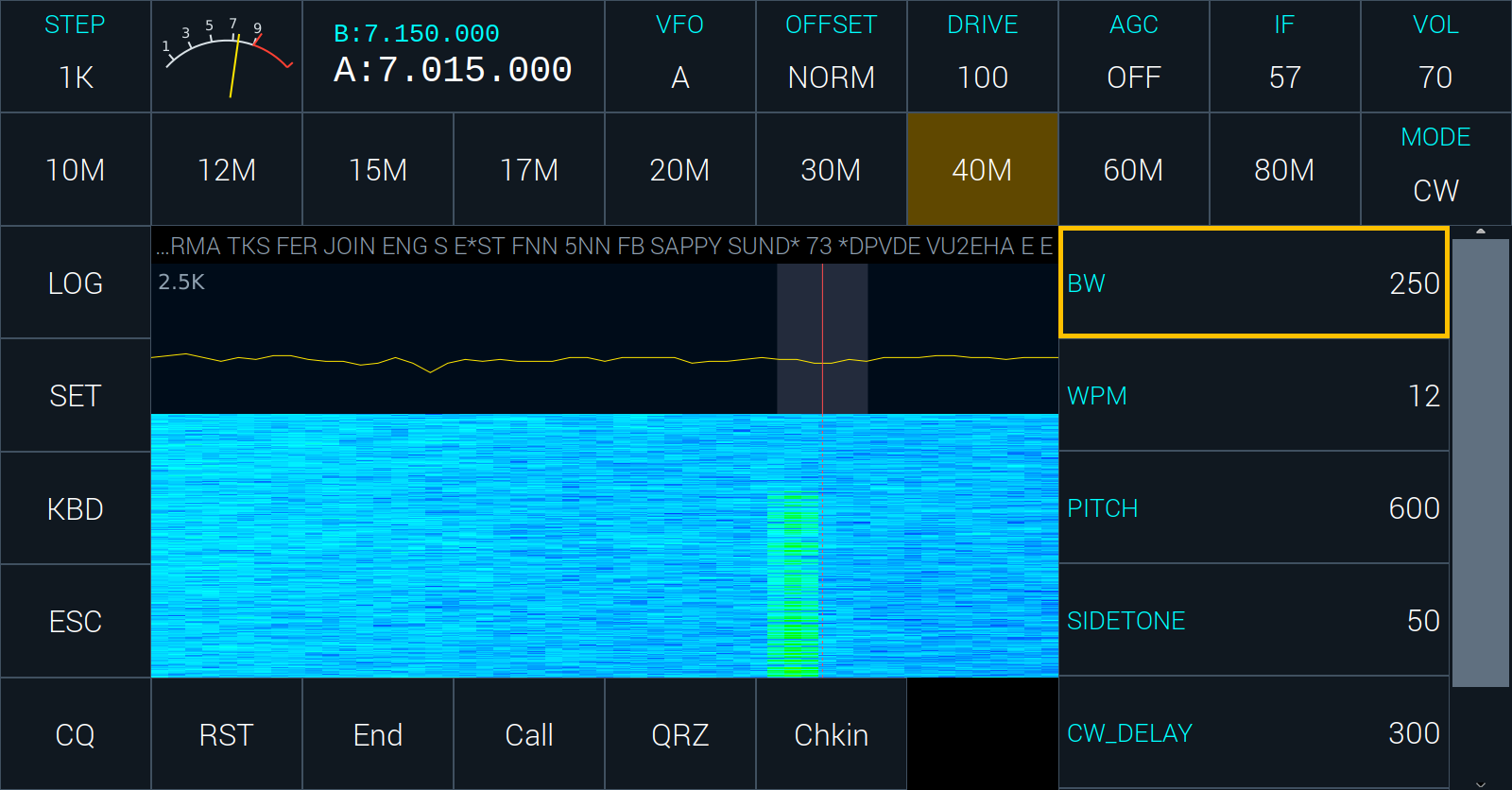1512x790 pixels.
Task: Switch to the 17M band
Action: [x=529, y=169]
